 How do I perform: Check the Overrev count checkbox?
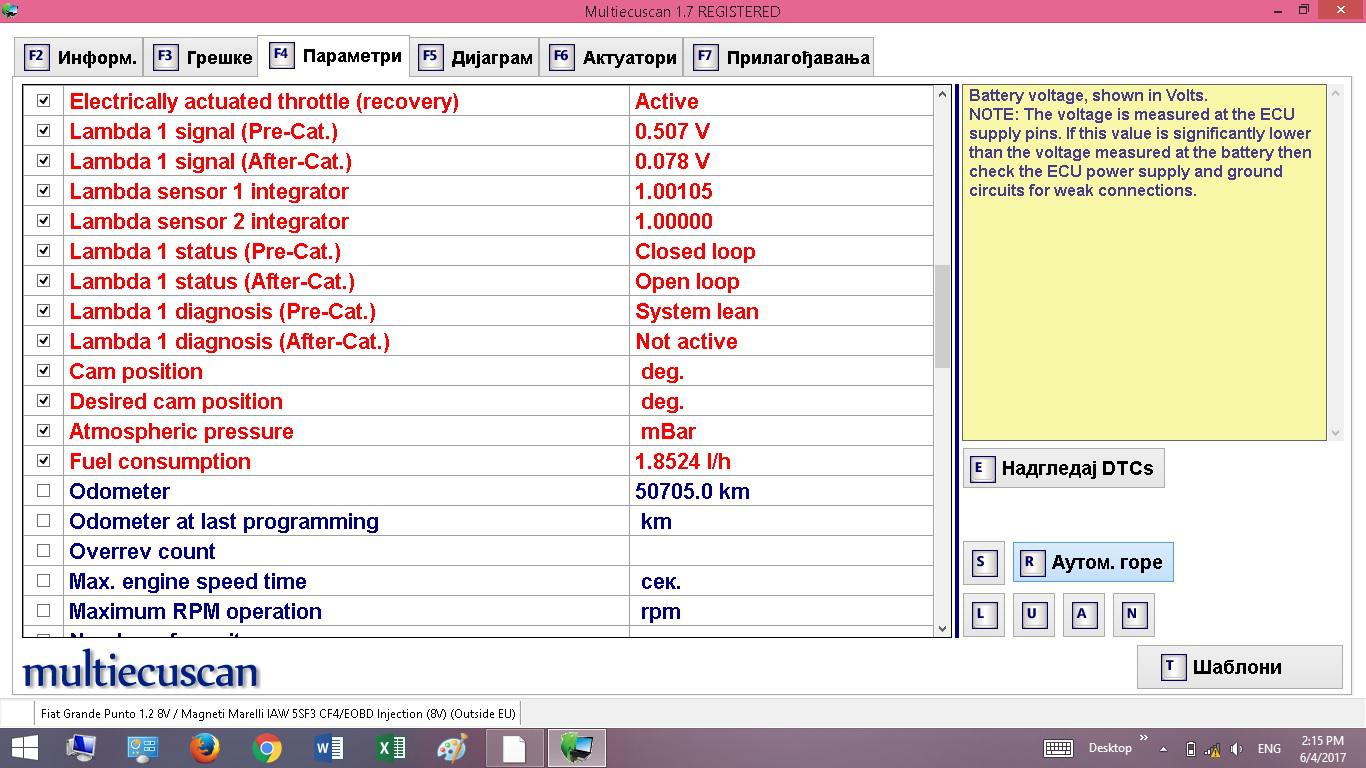[43, 551]
